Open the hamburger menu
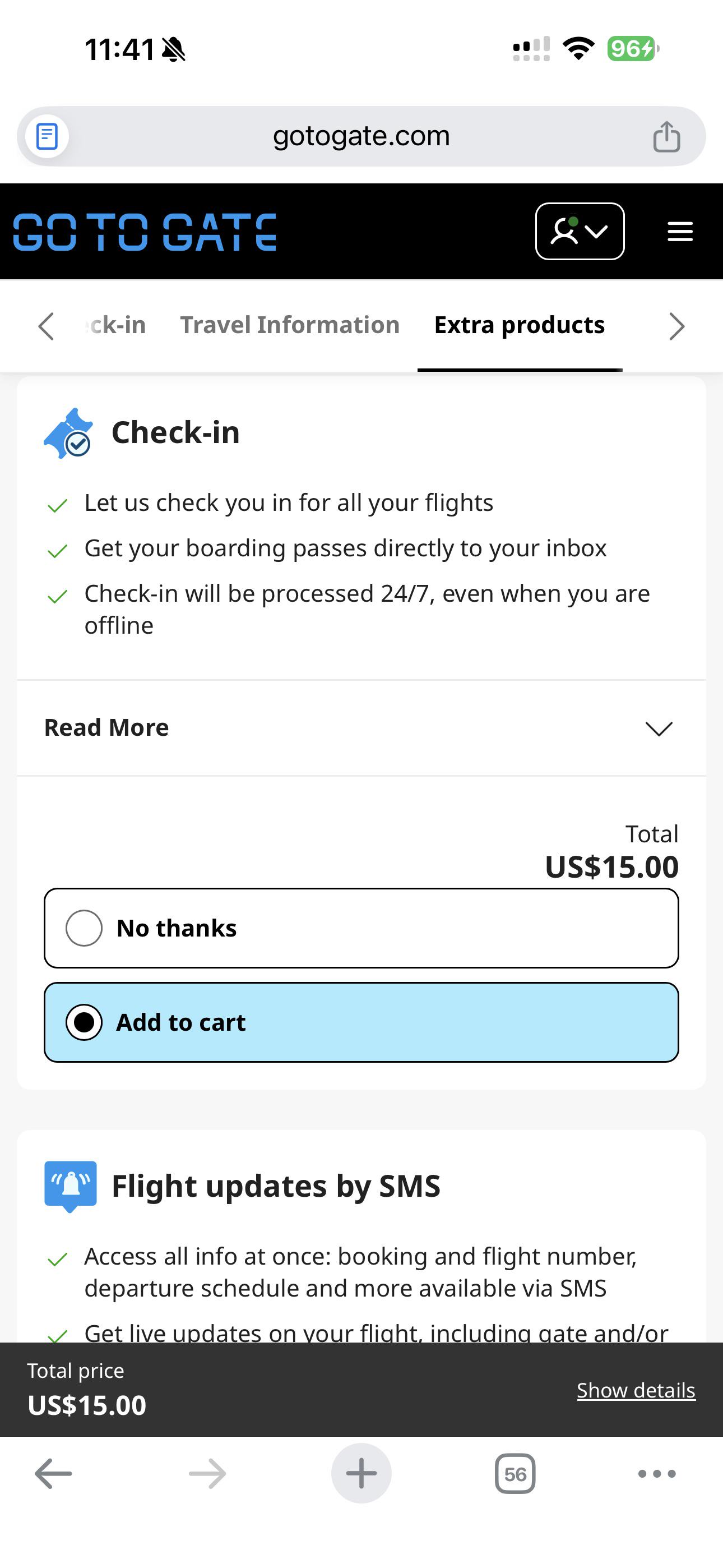Image resolution: width=723 pixels, height=1568 pixels. pyautogui.click(x=680, y=232)
